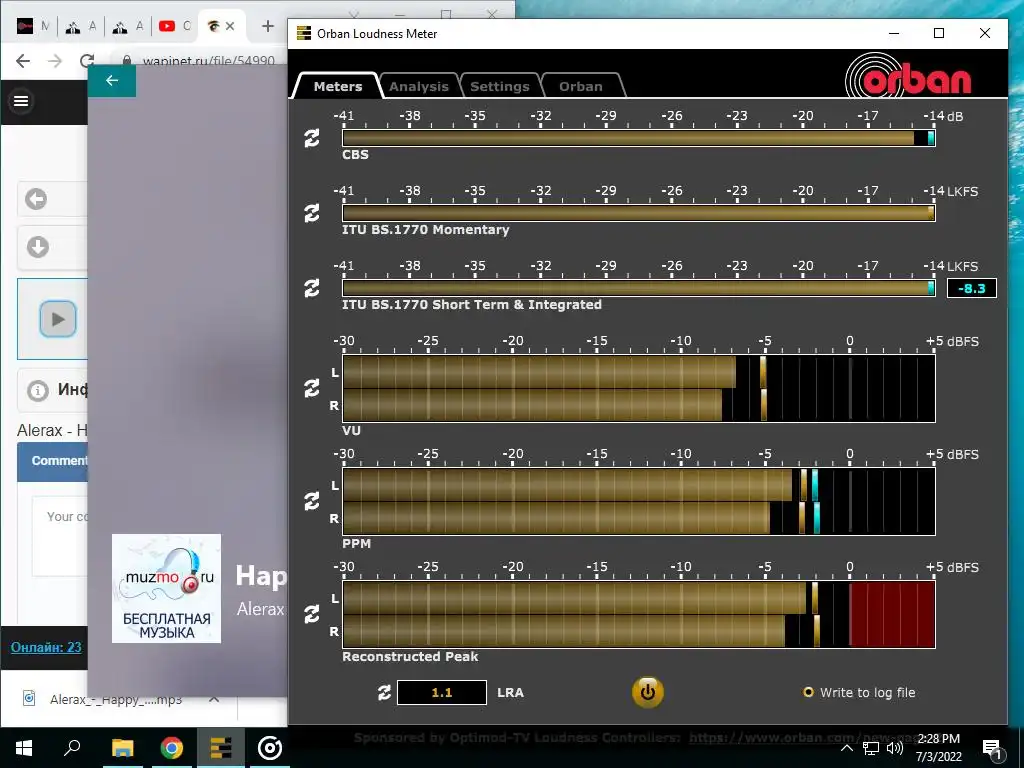The image size is (1024, 768).
Task: Go forward in the Chrome browser
Action: 55,61
